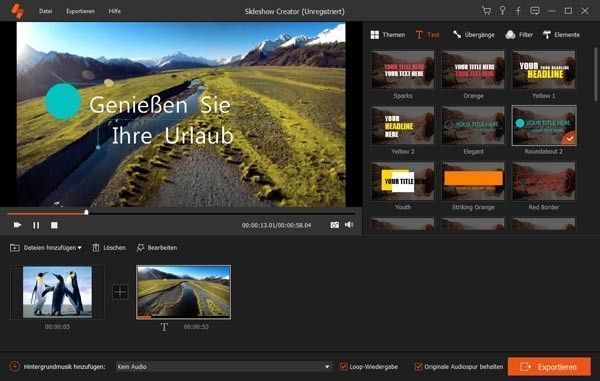The image size is (600, 381).
Task: Click the playback progress slider handle
Action: click(86, 212)
